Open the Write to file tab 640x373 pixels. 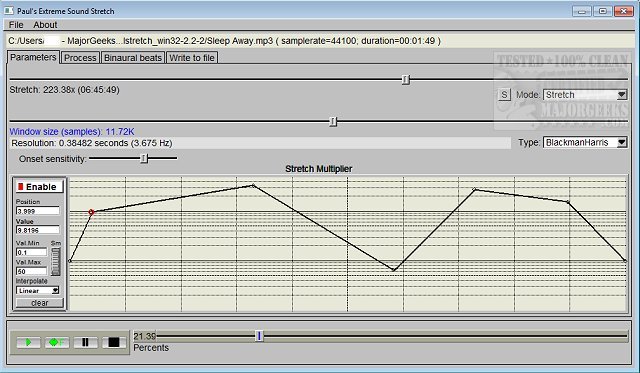192,58
